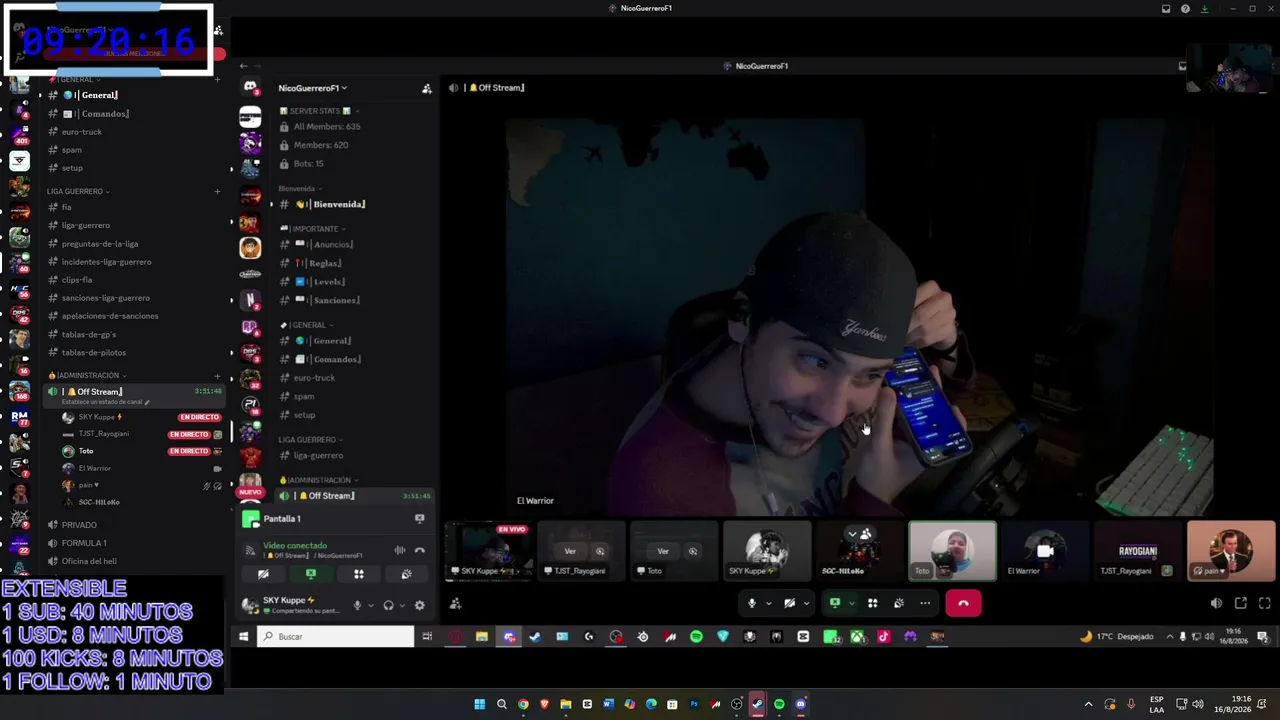Open the soundboard in call controls bar
The width and height of the screenshot is (1280, 720).
(898, 603)
